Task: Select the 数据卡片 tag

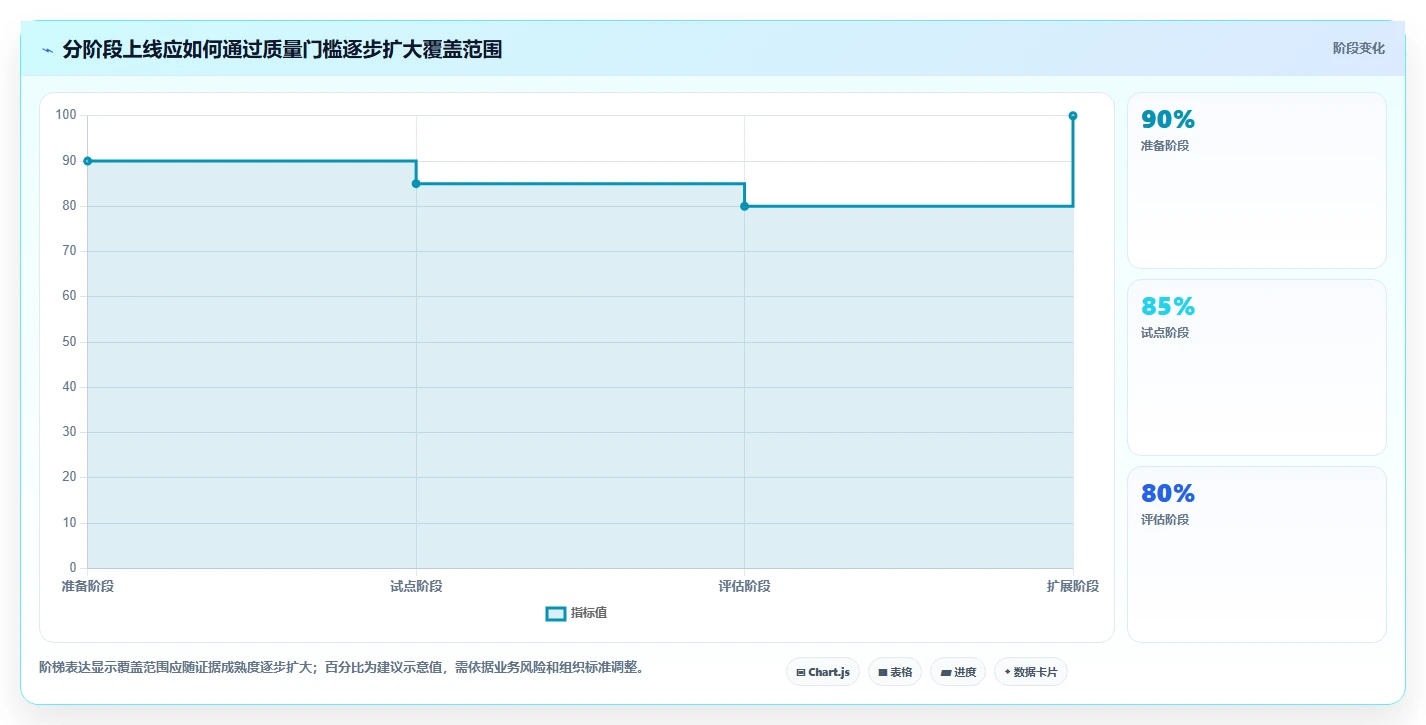Action: coord(1031,672)
